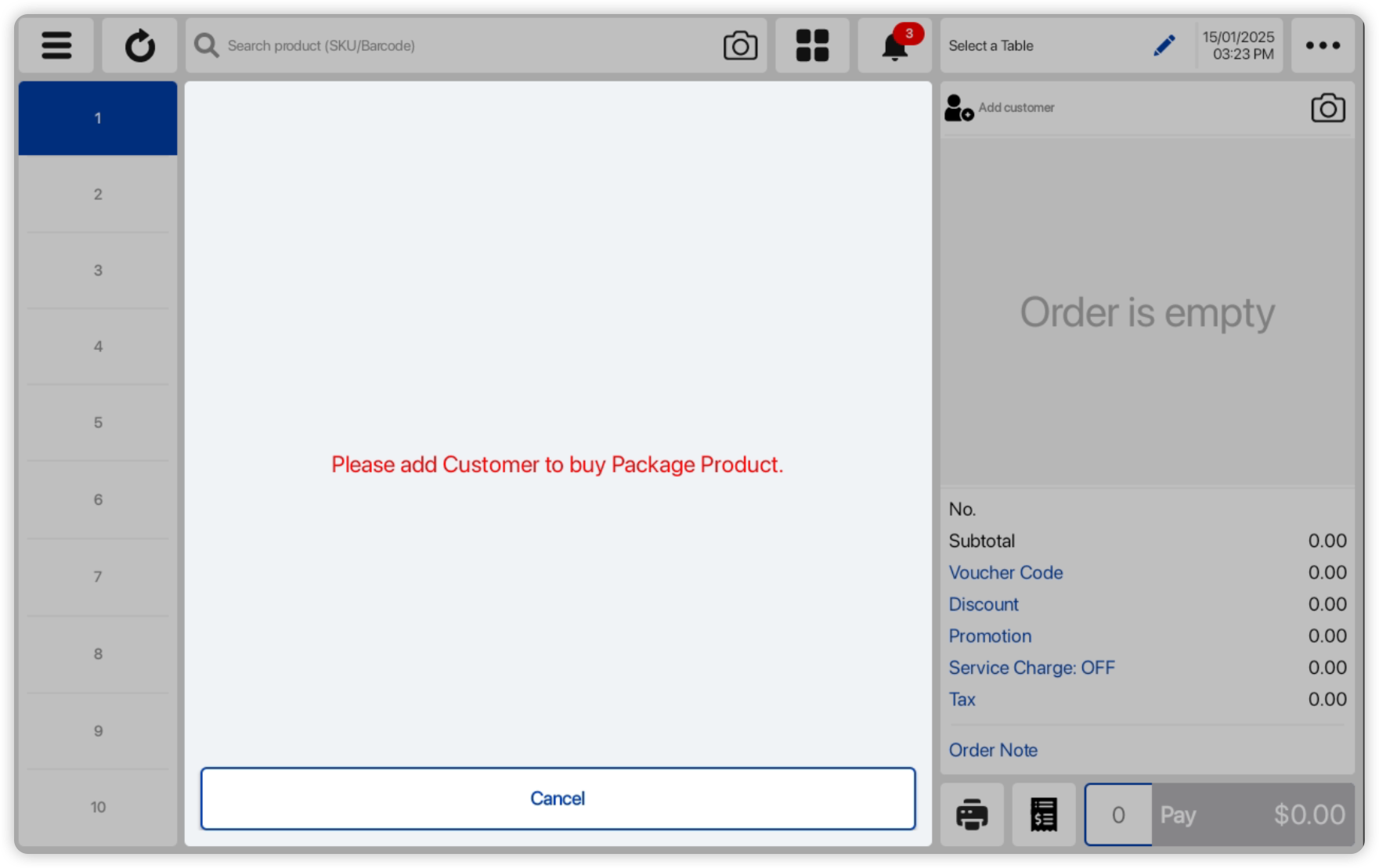Open the printer icon to print
This screenshot has height=868, width=1379.
pos(971,814)
